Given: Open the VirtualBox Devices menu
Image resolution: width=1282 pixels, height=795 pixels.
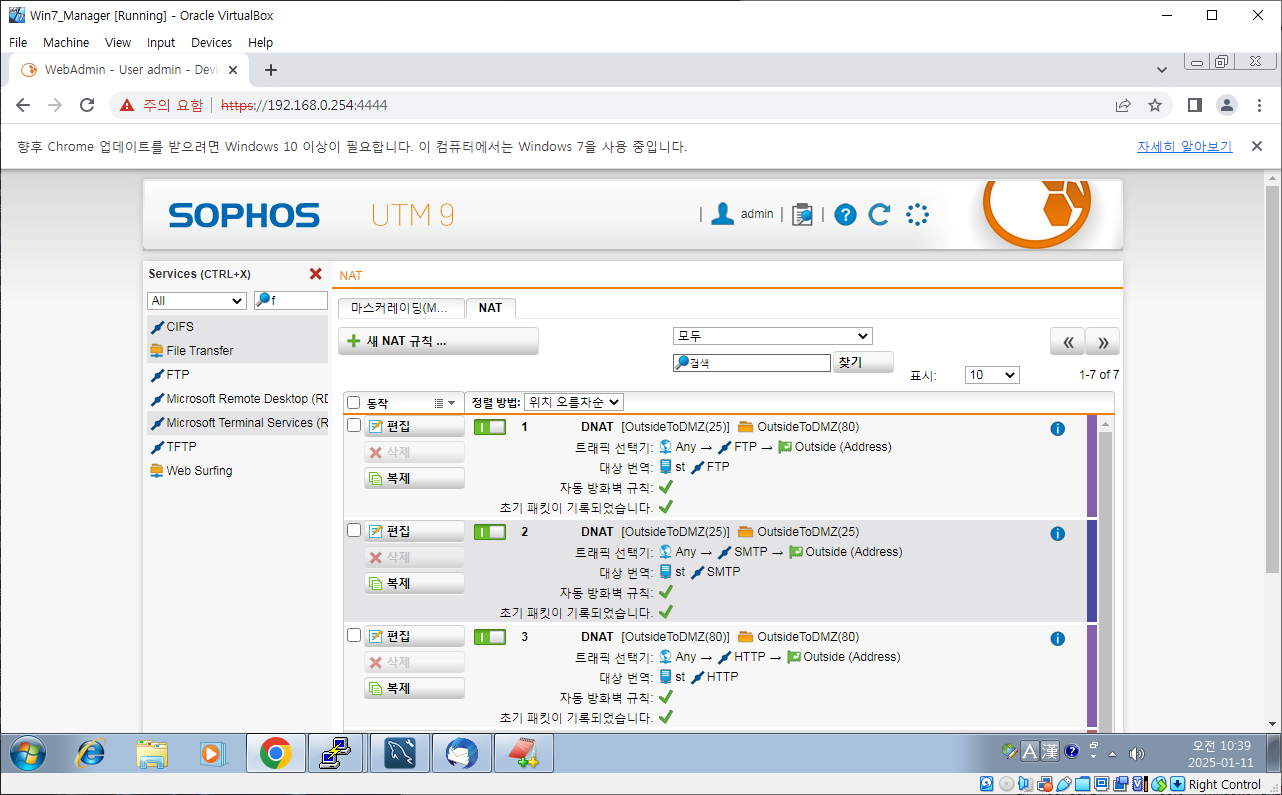Looking at the screenshot, I should click(211, 43).
